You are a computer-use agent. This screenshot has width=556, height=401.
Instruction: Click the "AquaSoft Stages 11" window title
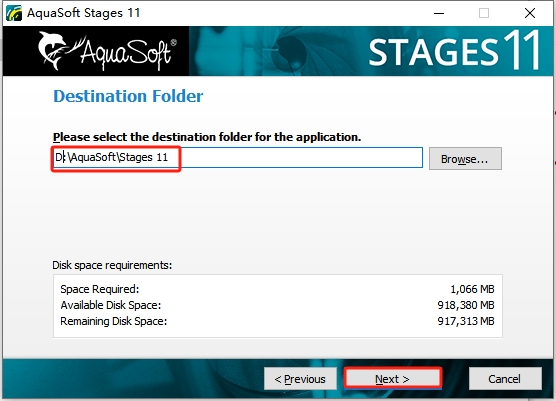(84, 13)
